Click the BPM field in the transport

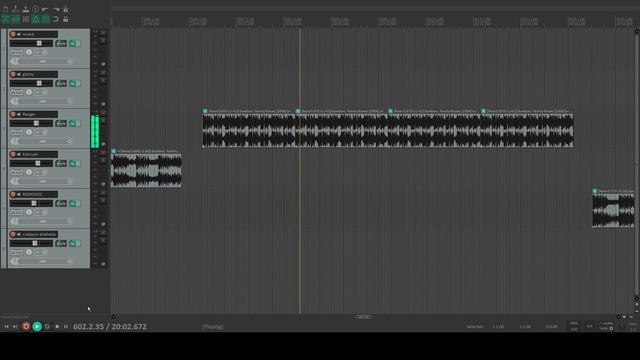point(574,327)
